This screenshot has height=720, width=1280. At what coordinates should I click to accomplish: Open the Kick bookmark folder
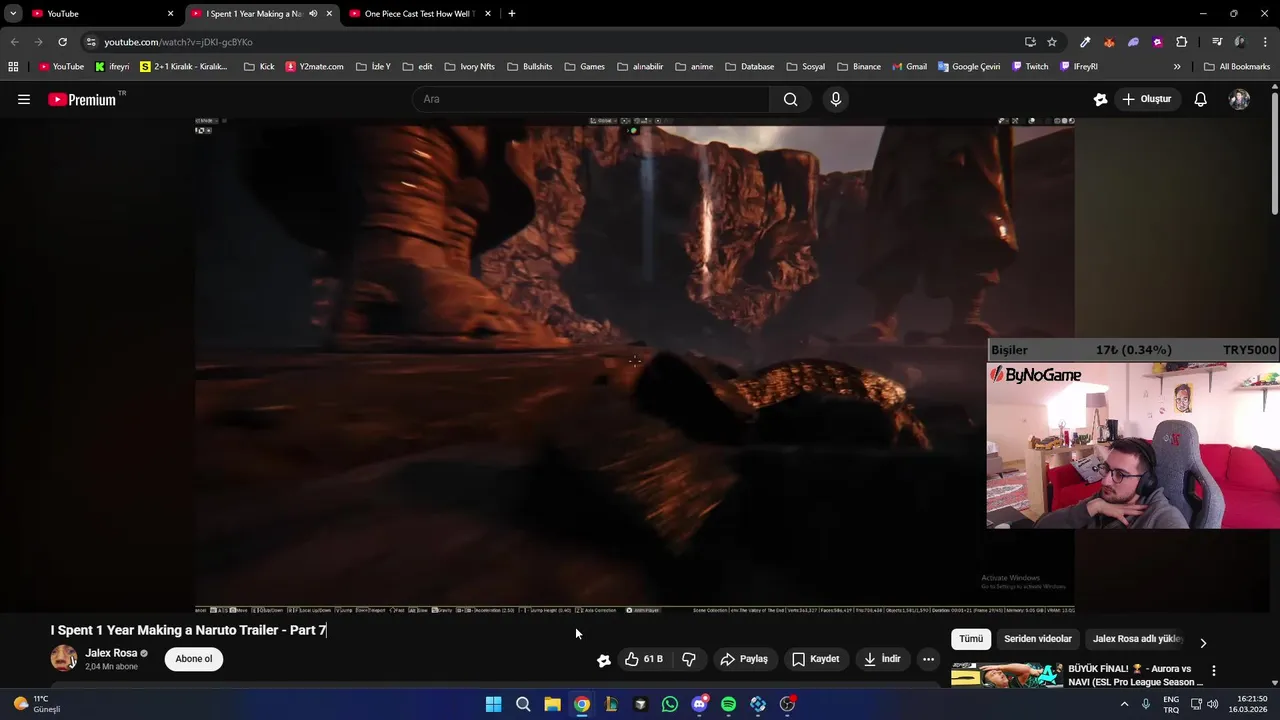click(x=259, y=67)
